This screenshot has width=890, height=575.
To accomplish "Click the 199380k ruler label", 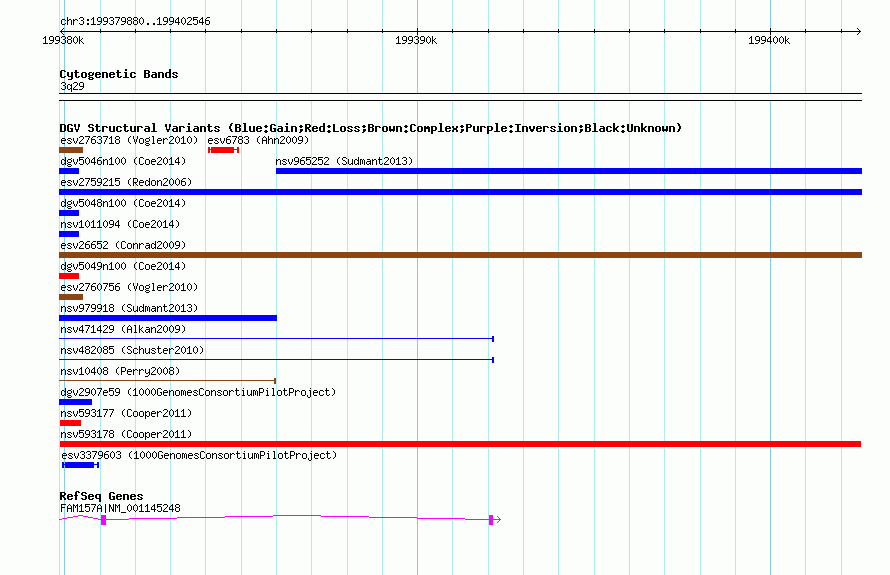I will click(x=63, y=40).
